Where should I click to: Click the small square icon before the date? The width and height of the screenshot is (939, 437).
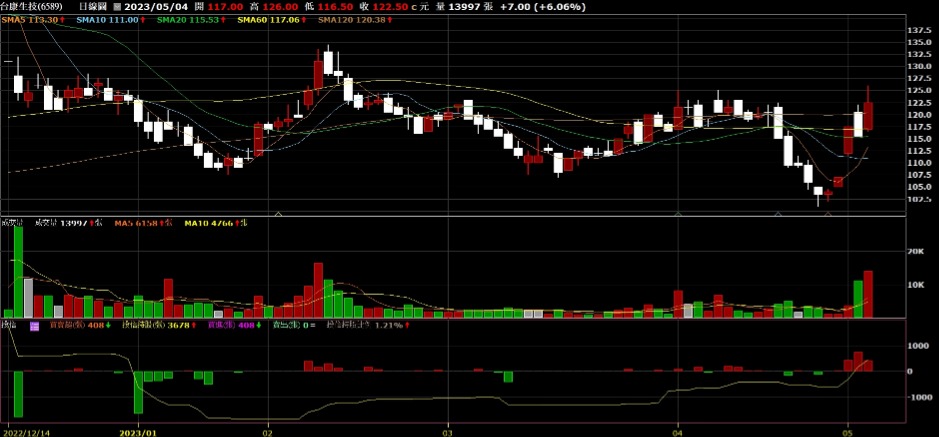tap(116, 7)
